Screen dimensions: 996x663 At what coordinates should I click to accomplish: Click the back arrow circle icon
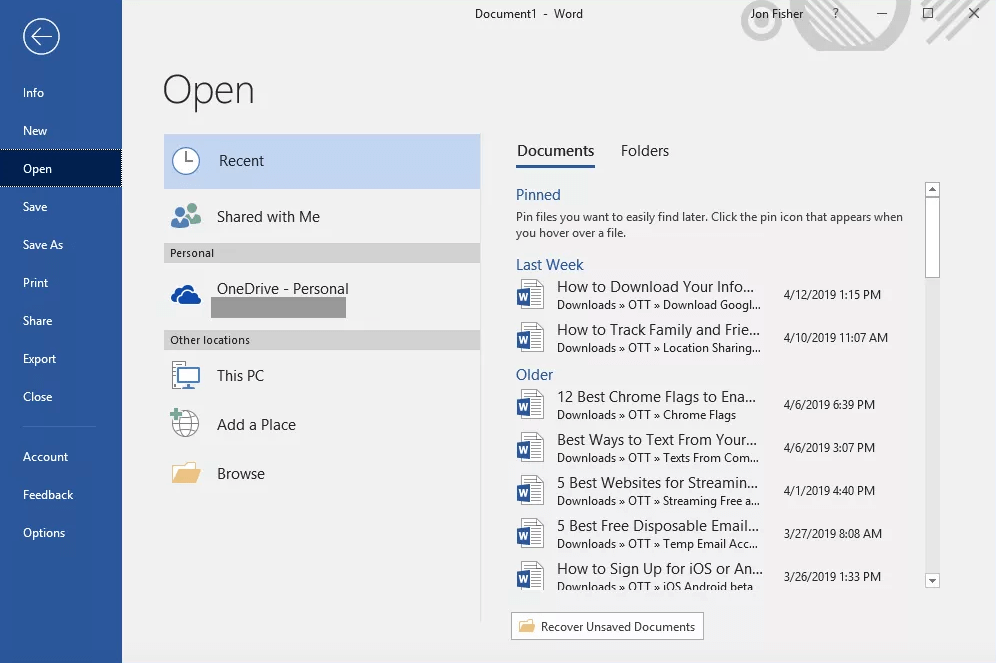(x=41, y=37)
